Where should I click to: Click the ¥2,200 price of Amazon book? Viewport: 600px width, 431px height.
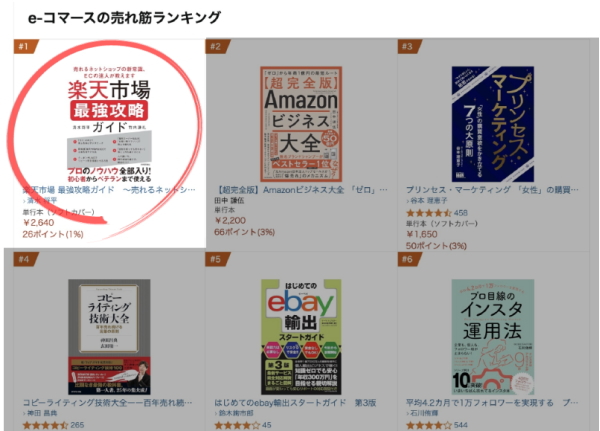230,220
